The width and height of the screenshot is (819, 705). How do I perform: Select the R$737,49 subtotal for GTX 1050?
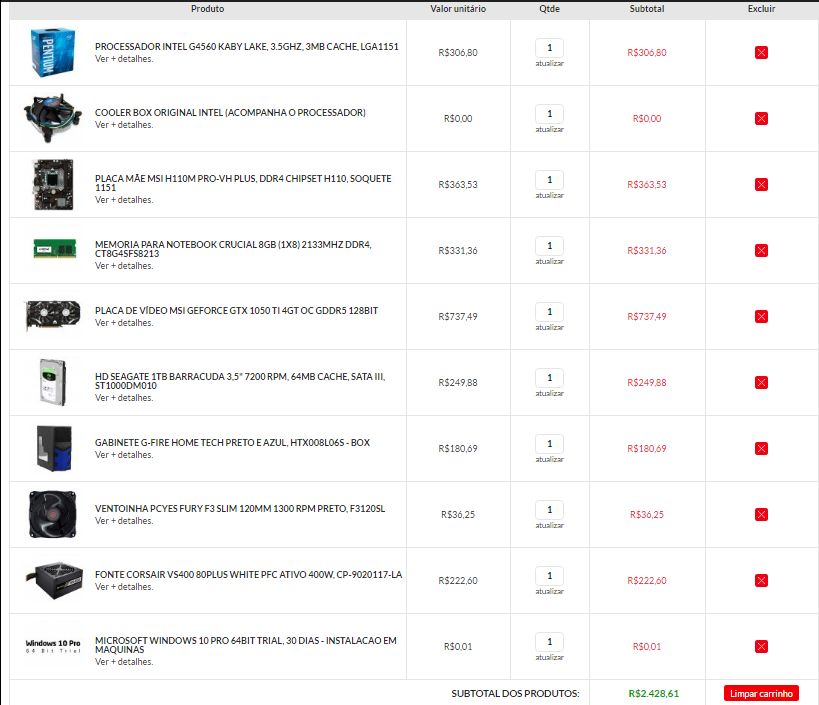pyautogui.click(x=647, y=316)
